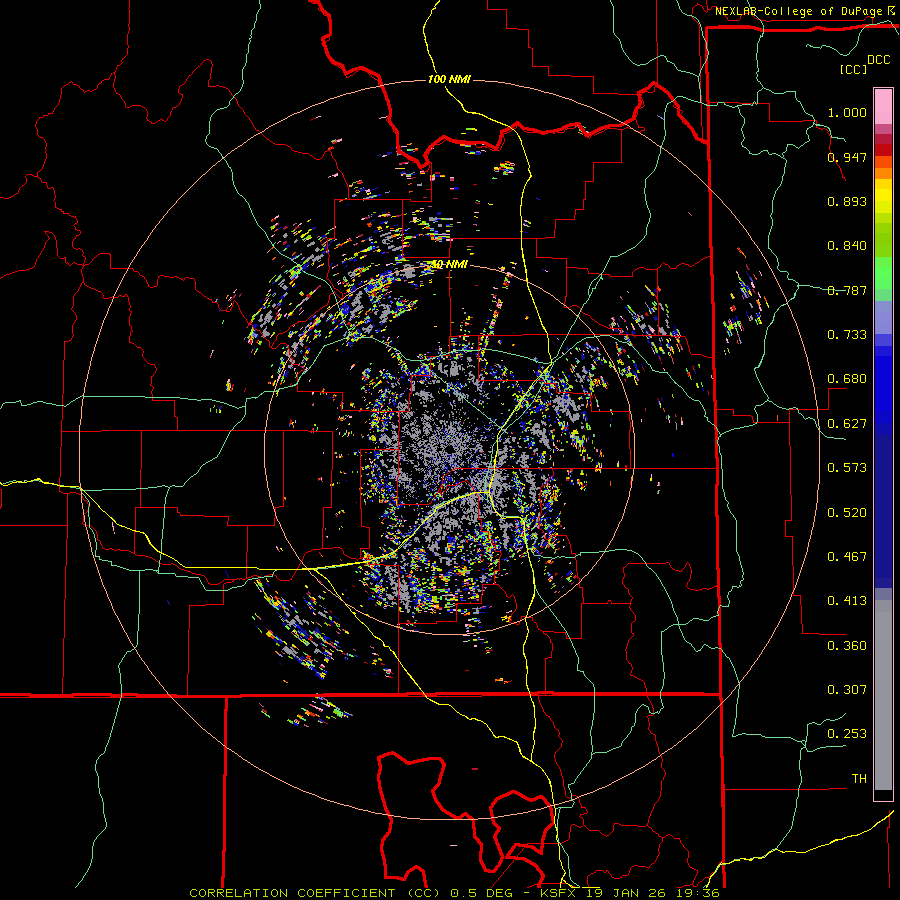Image resolution: width=900 pixels, height=900 pixels.
Task: Click the 0.680 value on the color scale
Action: (847, 379)
